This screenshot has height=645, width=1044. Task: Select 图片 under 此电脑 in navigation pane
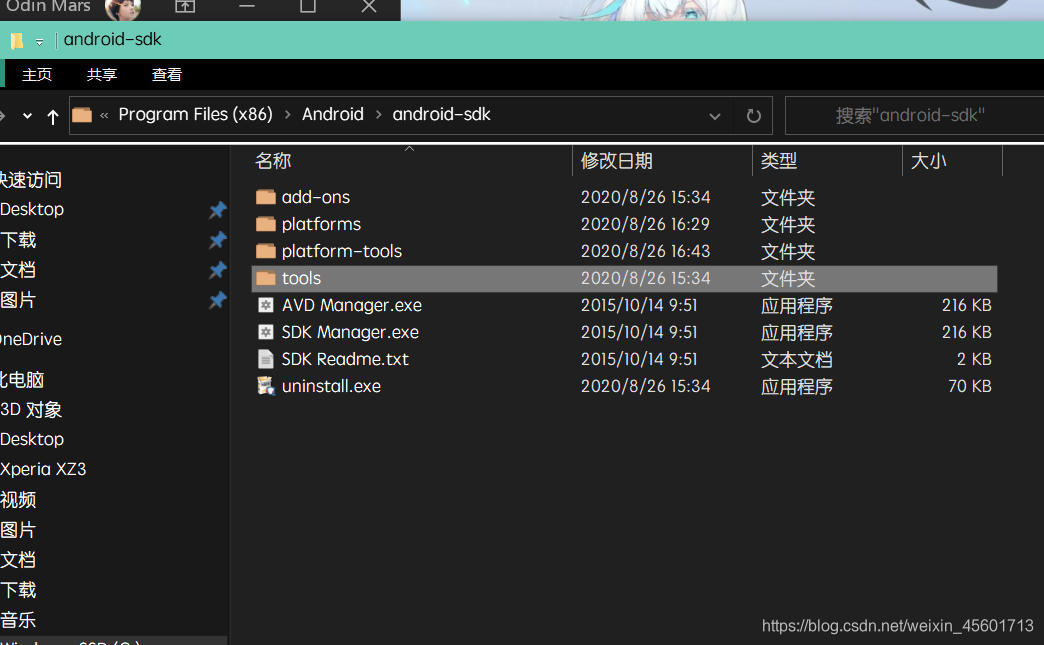pos(18,531)
